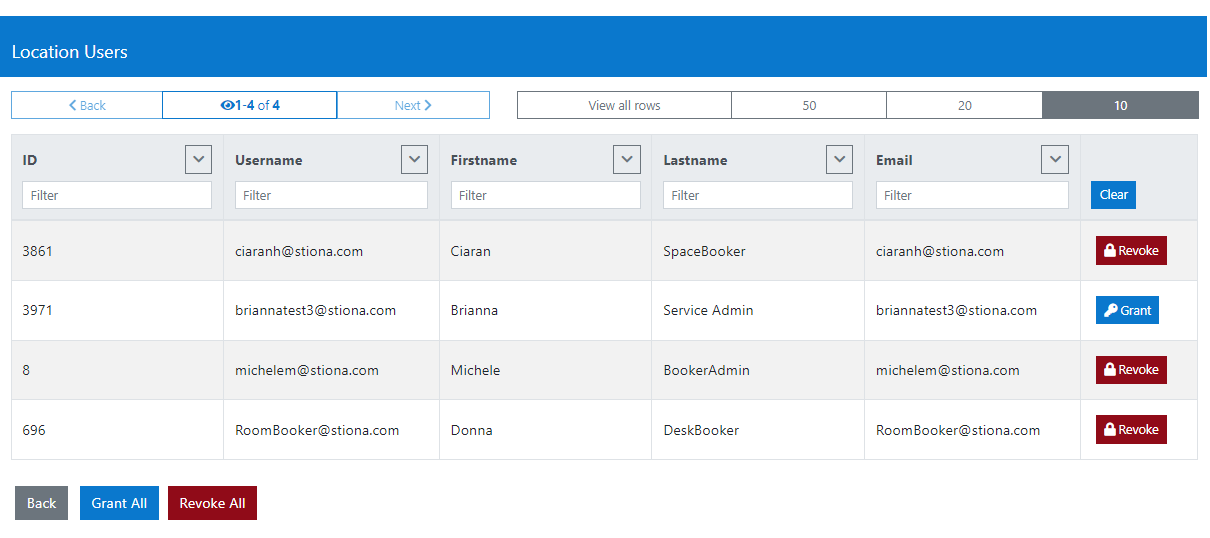Click firstname Brianna

pos(474,310)
